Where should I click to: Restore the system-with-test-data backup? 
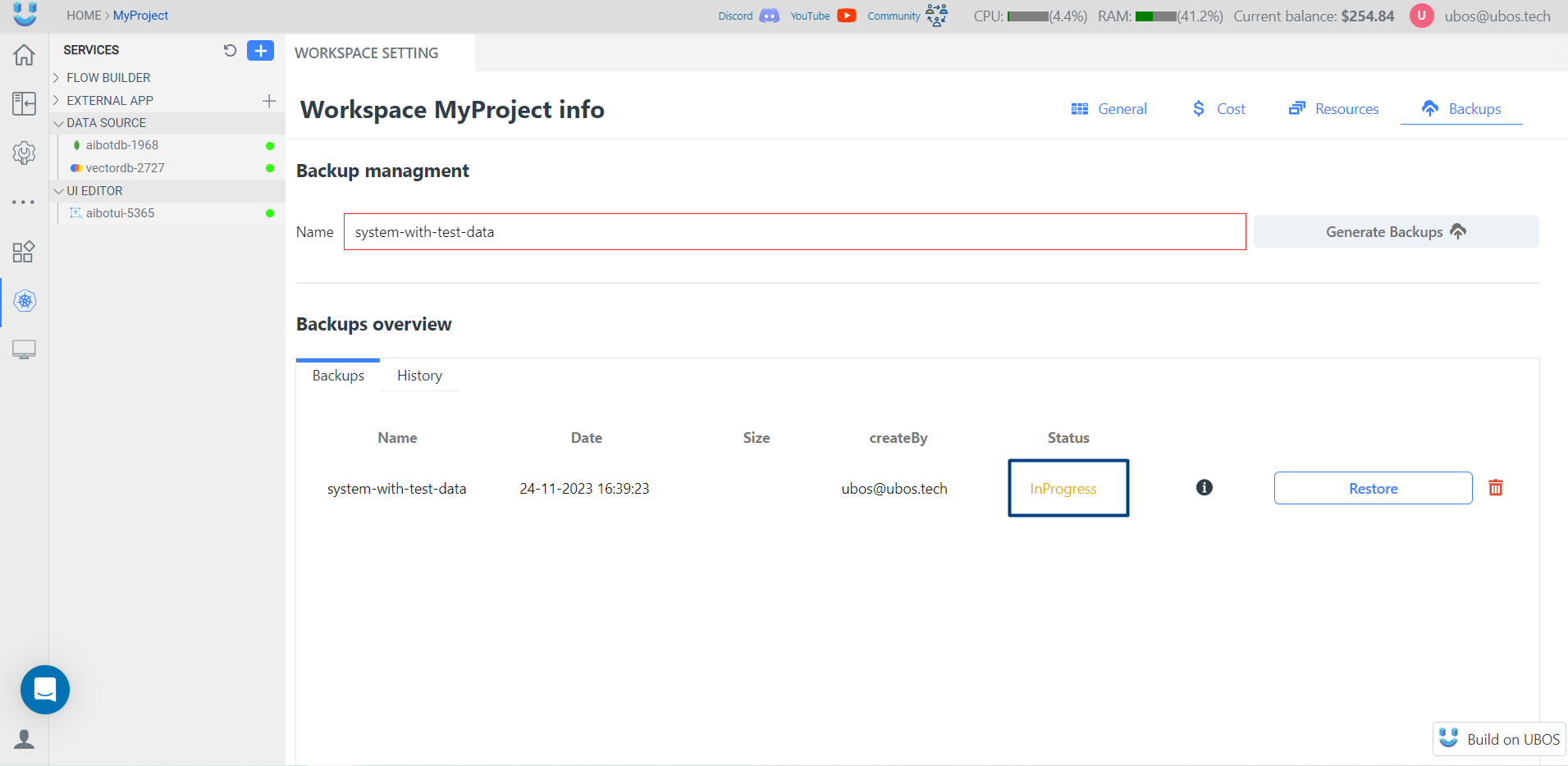pyautogui.click(x=1373, y=488)
